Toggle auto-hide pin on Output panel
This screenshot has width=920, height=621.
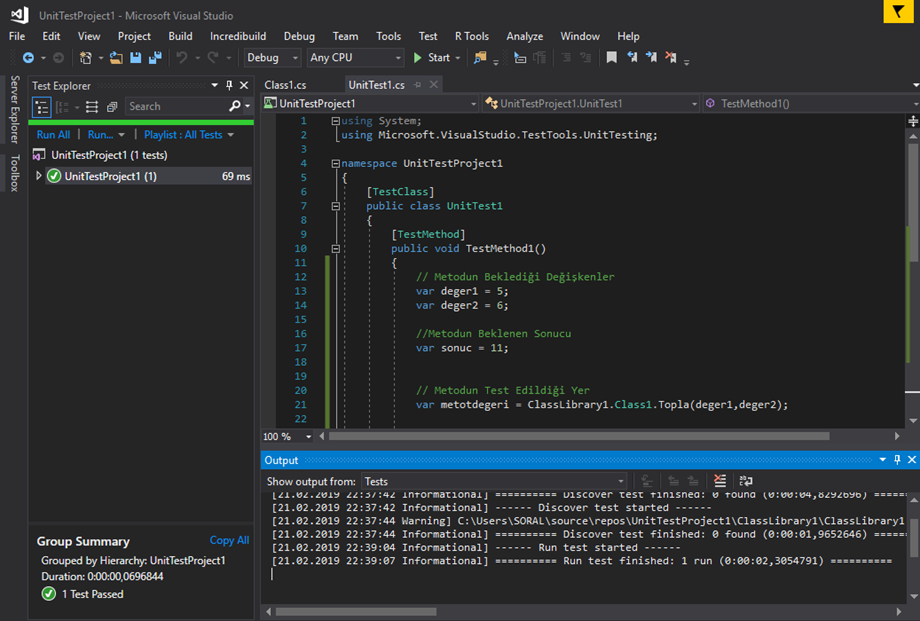click(x=897, y=460)
